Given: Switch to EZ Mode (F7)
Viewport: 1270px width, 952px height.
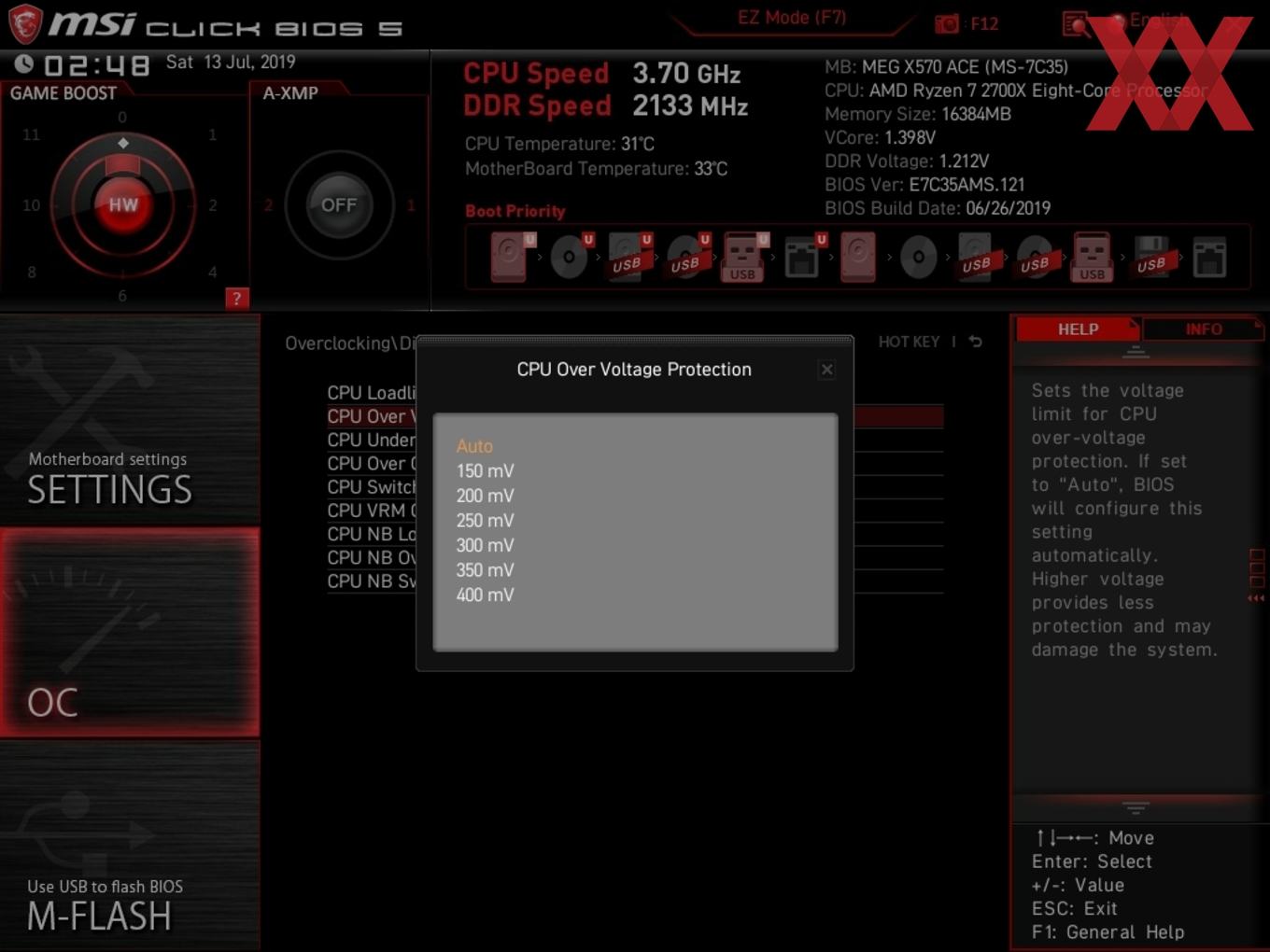Looking at the screenshot, I should (x=792, y=18).
